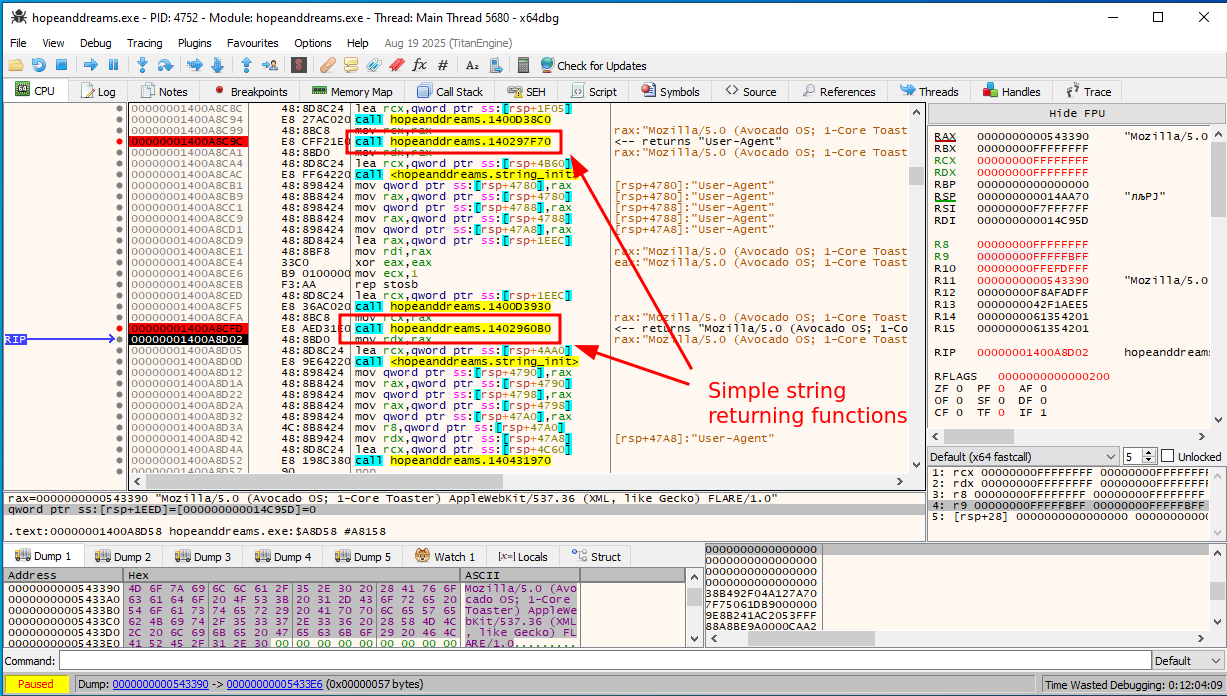
Task: Open the Default (x64 fastcall) calling convention dropdown
Action: 1022,456
